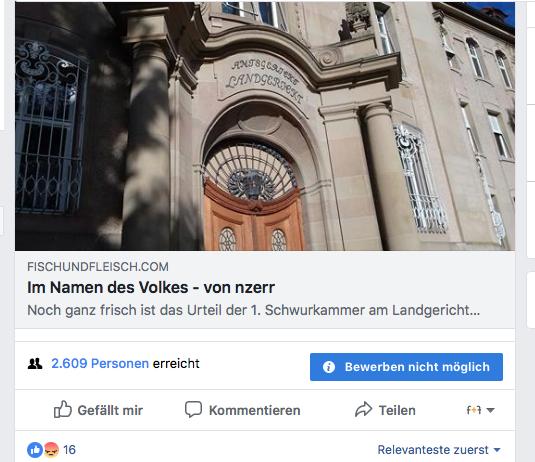The image size is (535, 462).
Task: Open the 2.609 Personen link
Action: (x=100, y=363)
